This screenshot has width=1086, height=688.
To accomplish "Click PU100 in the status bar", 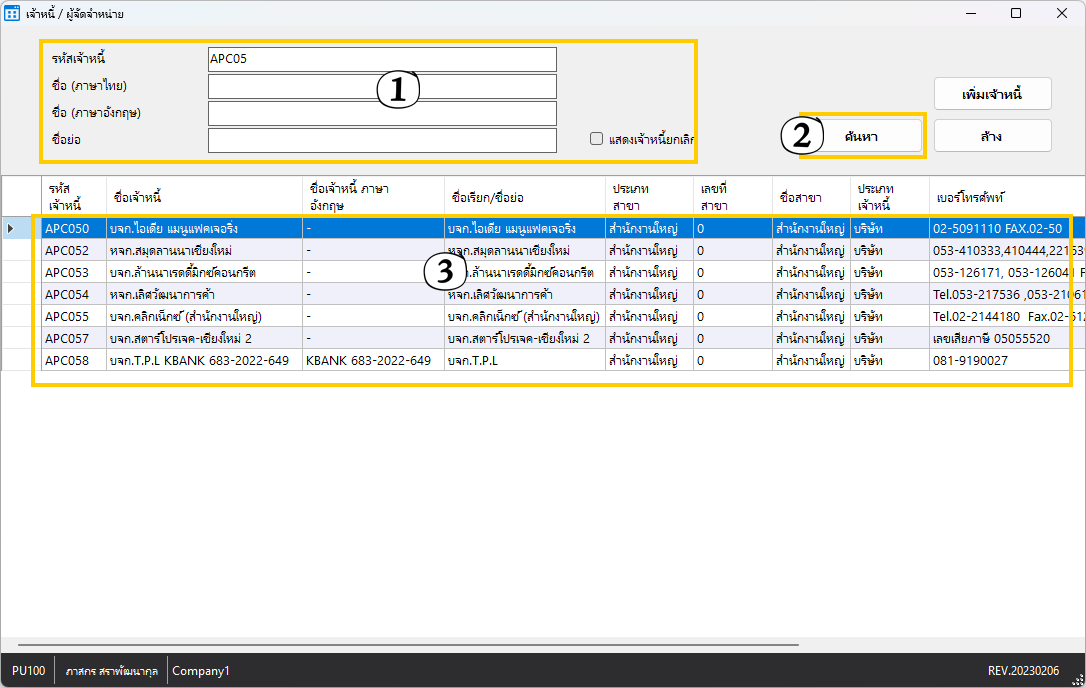I will 29,671.
